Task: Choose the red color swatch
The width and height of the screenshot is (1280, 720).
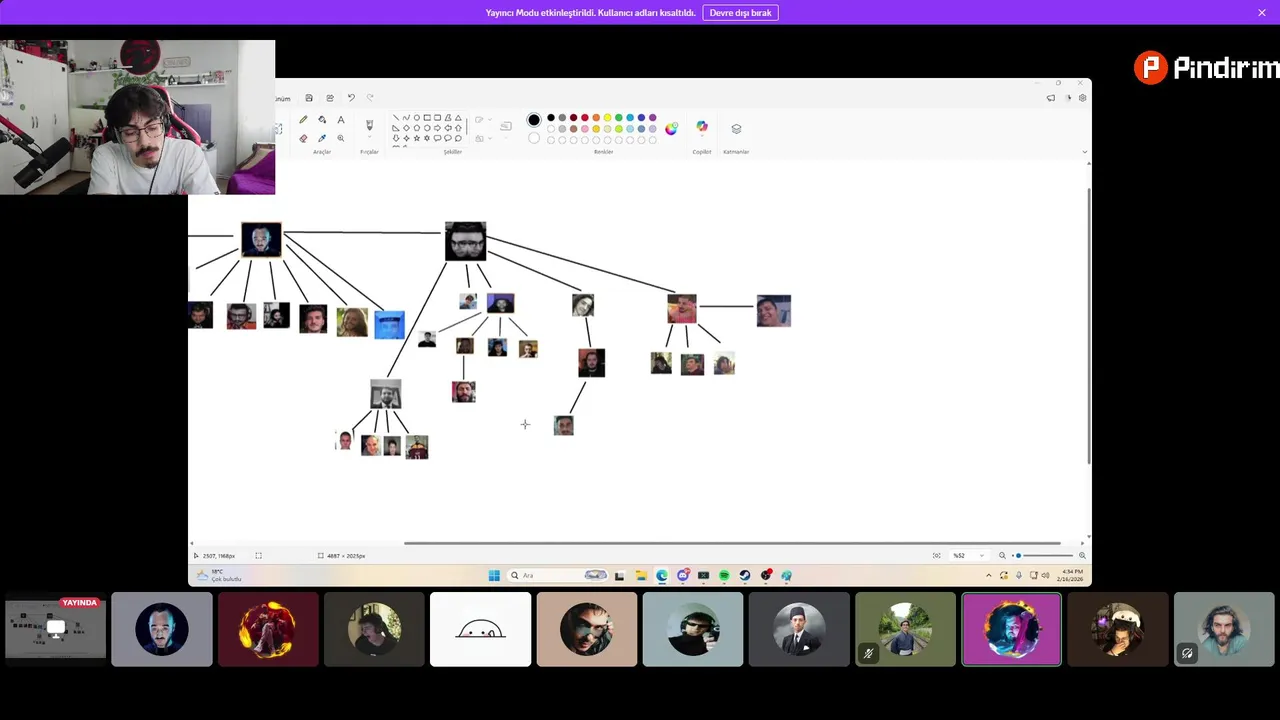Action: click(585, 117)
